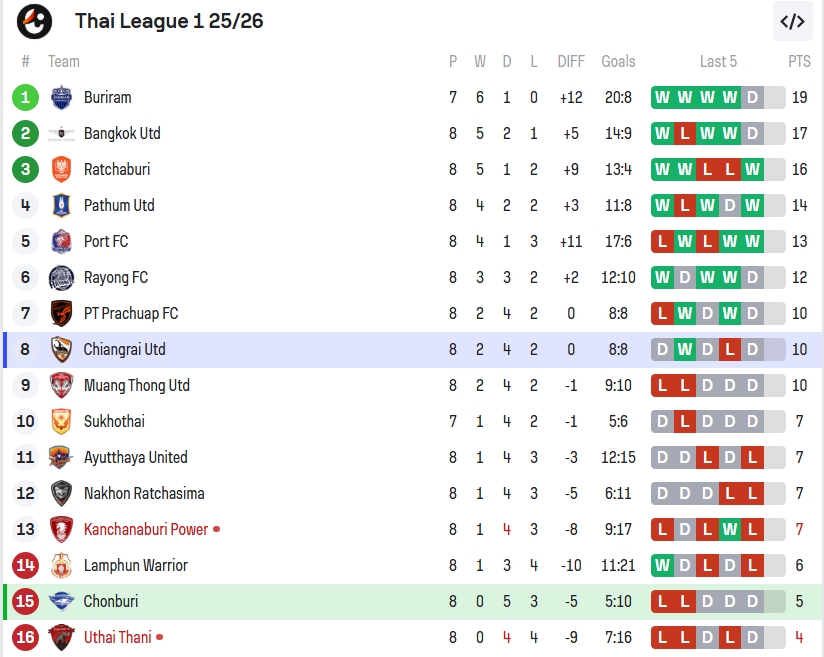Open the Bangkok Utd team link

coord(122,133)
